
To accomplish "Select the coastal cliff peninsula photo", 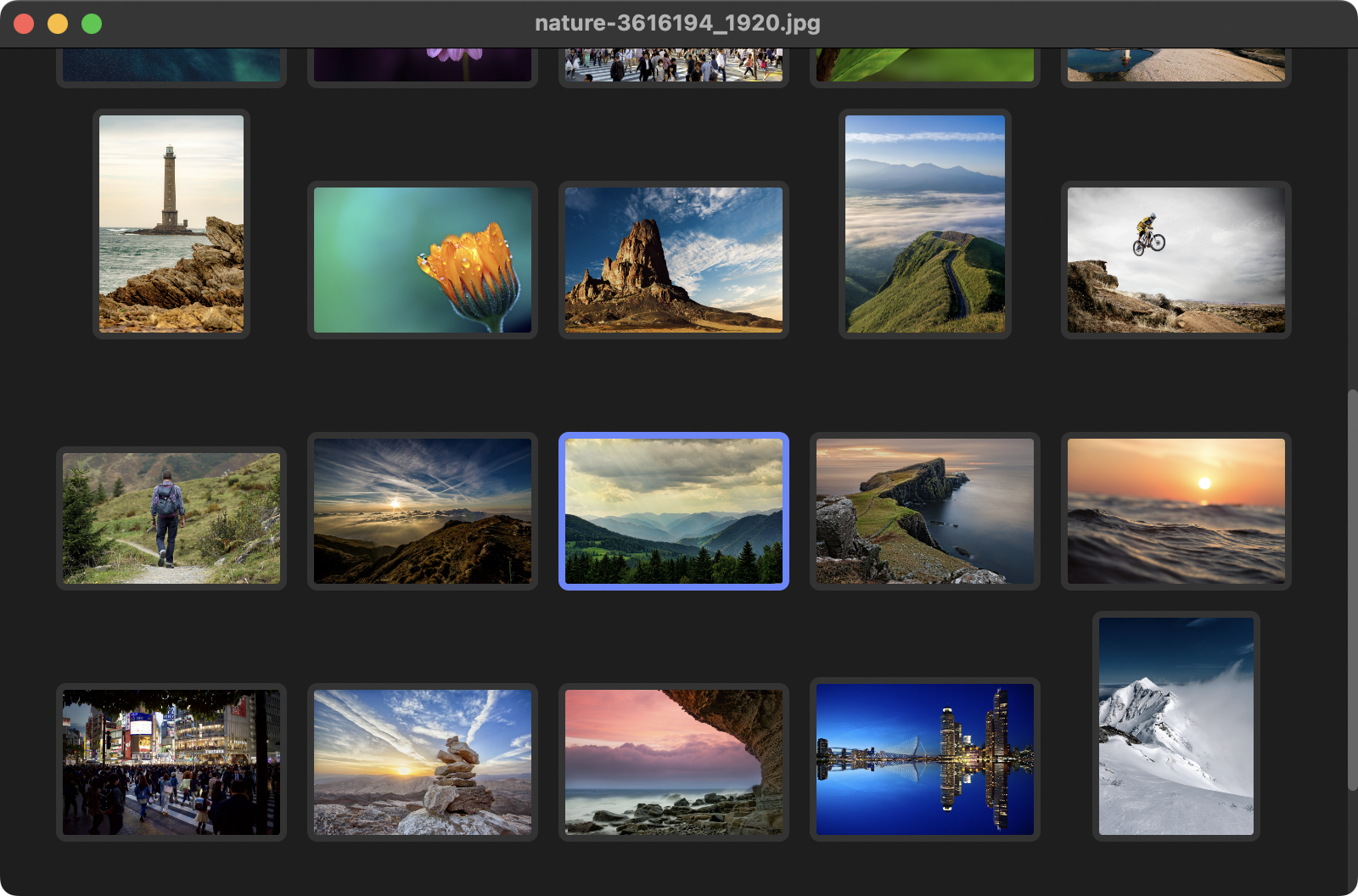I will click(x=925, y=511).
